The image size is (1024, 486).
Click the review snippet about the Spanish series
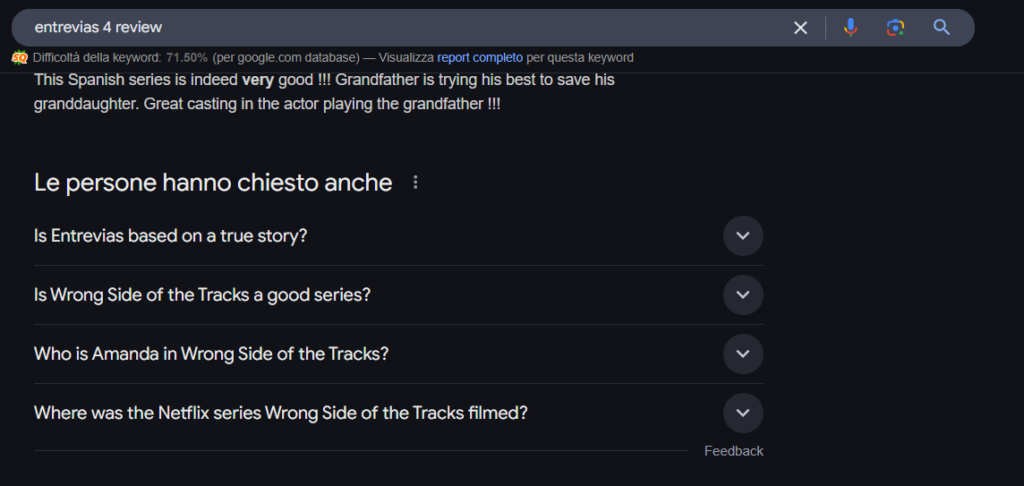(324, 92)
